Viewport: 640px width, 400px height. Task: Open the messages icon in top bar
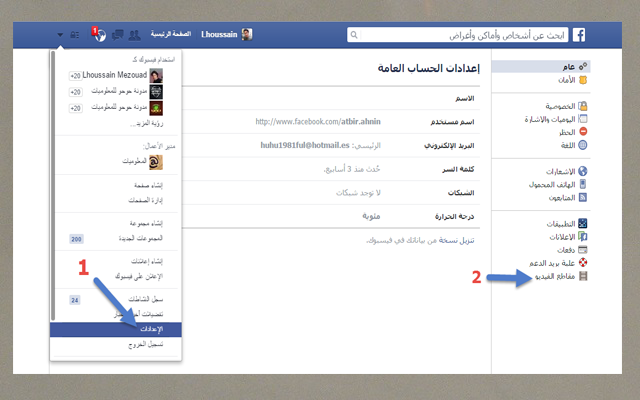116,34
